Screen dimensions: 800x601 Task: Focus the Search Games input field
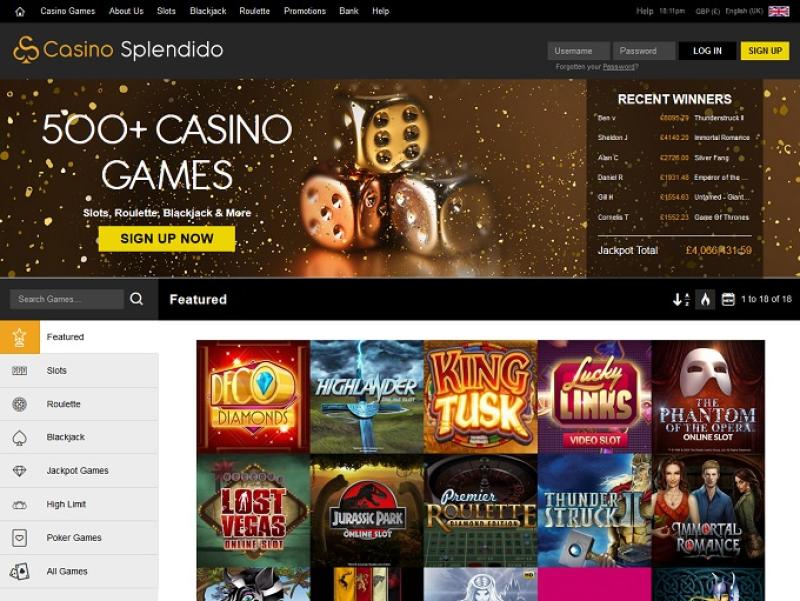coord(67,299)
